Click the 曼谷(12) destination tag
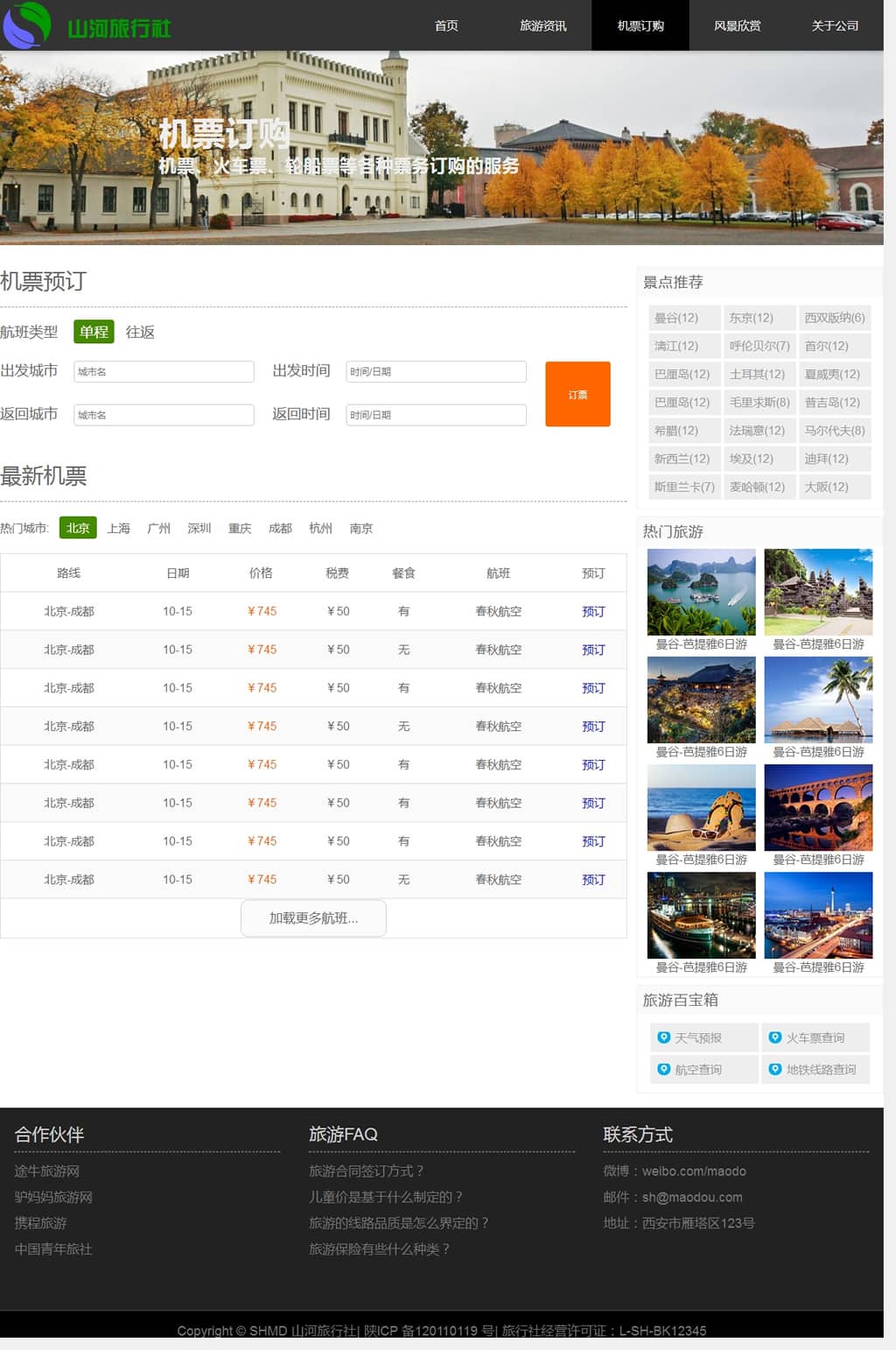Screen dimensions: 896x1350 676,318
